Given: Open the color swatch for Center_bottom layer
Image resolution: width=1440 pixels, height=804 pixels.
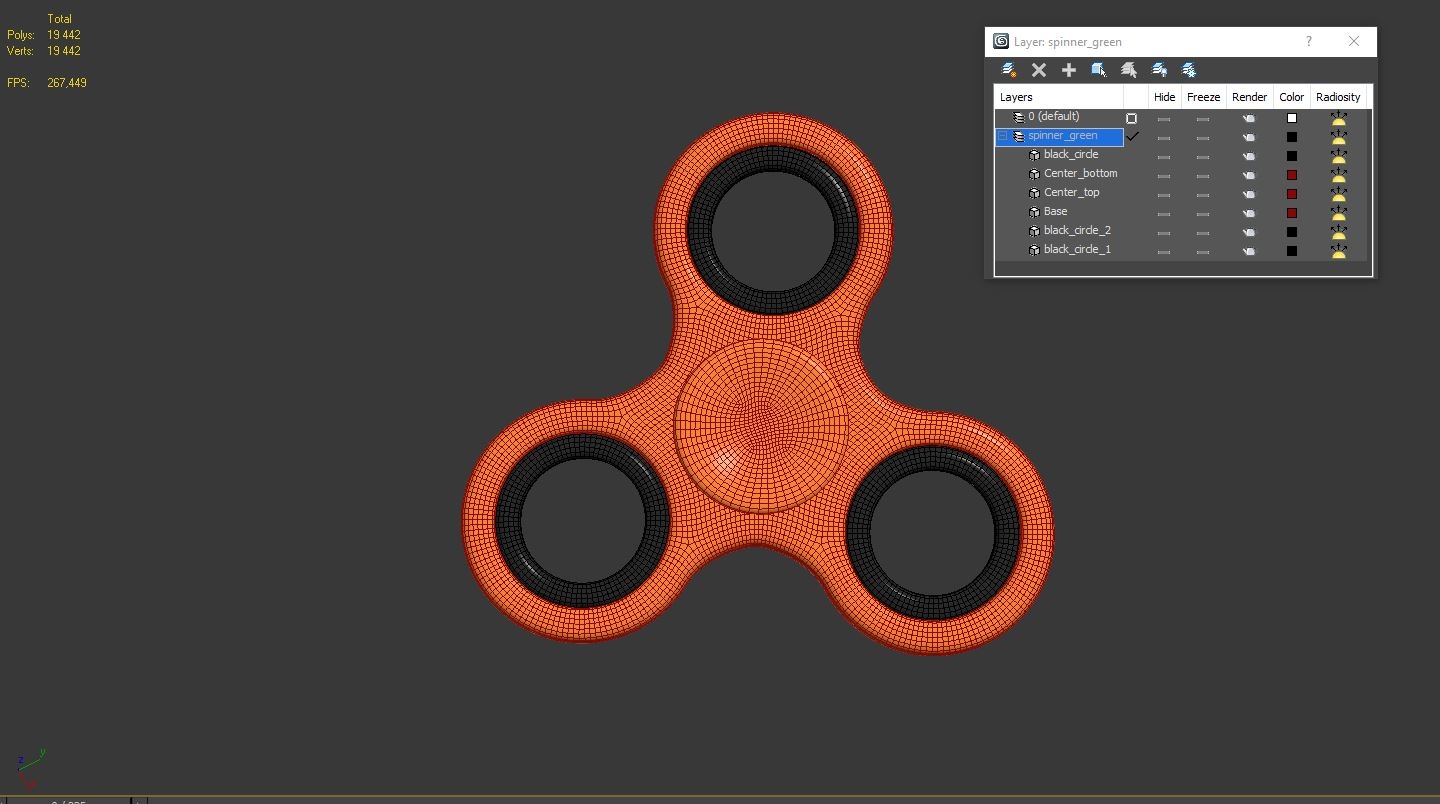Looking at the screenshot, I should click(x=1291, y=174).
